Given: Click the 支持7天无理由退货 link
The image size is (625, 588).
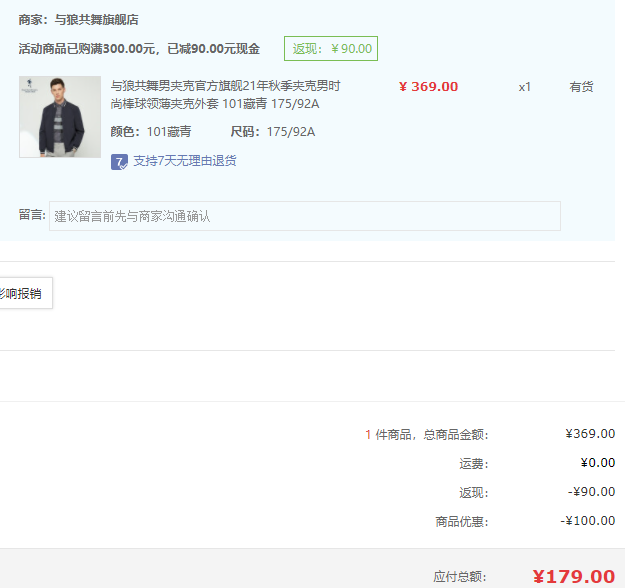Looking at the screenshot, I should coord(185,161).
